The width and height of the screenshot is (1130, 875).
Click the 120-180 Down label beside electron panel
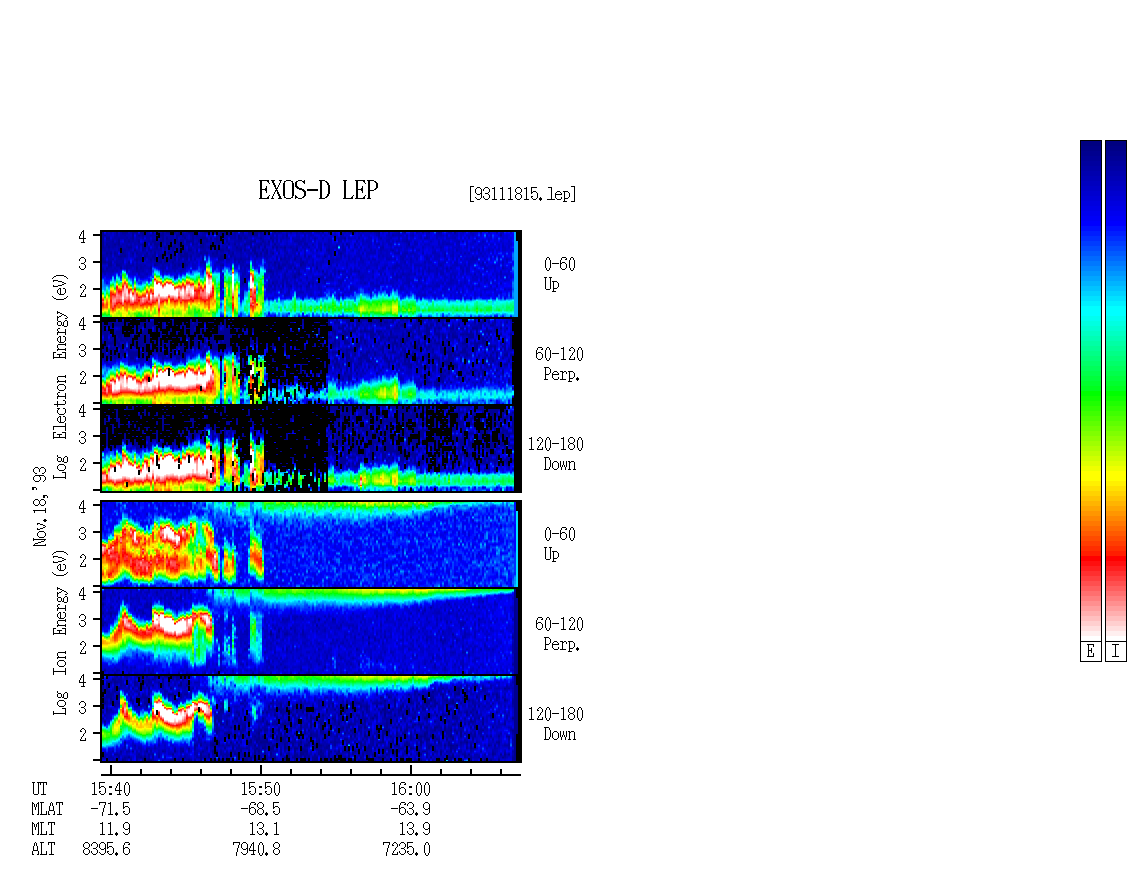pos(556,455)
